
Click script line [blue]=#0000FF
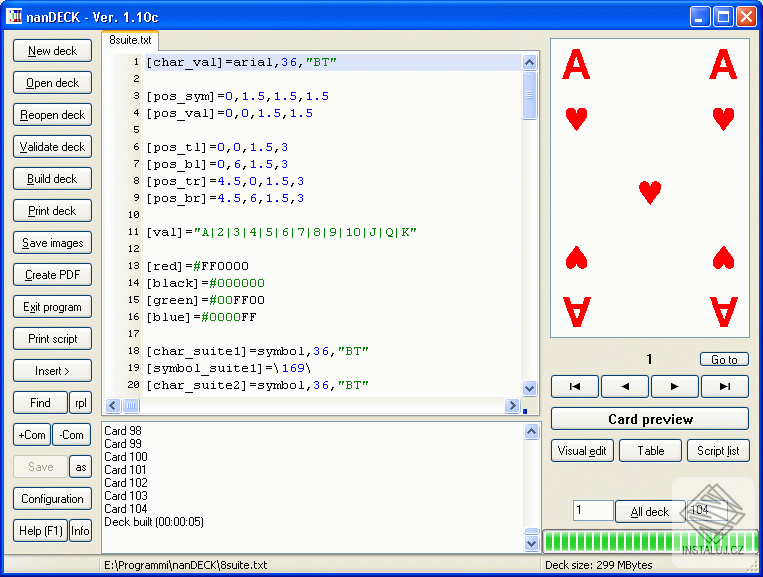(201, 317)
